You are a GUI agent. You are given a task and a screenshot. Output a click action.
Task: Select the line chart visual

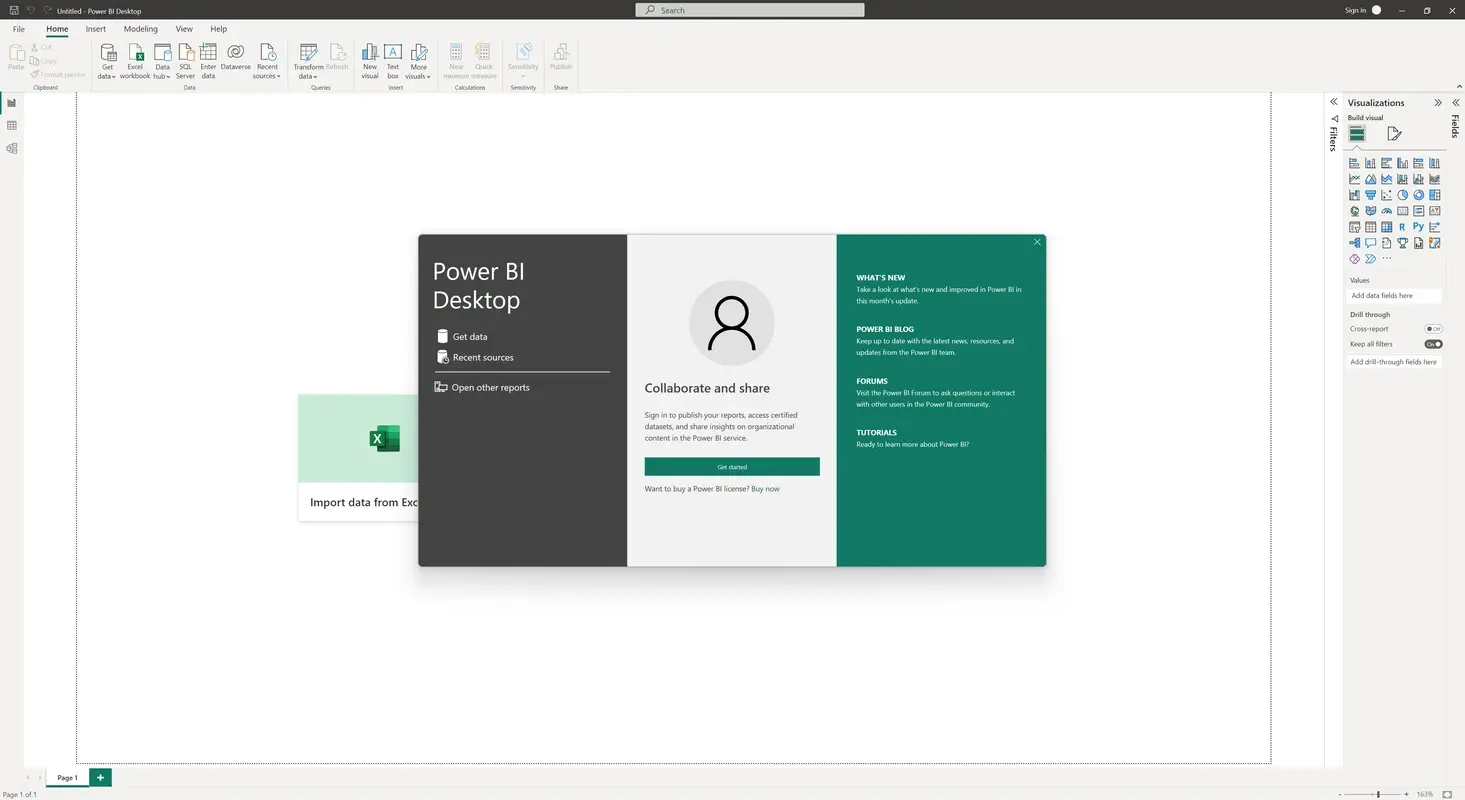(x=1354, y=178)
